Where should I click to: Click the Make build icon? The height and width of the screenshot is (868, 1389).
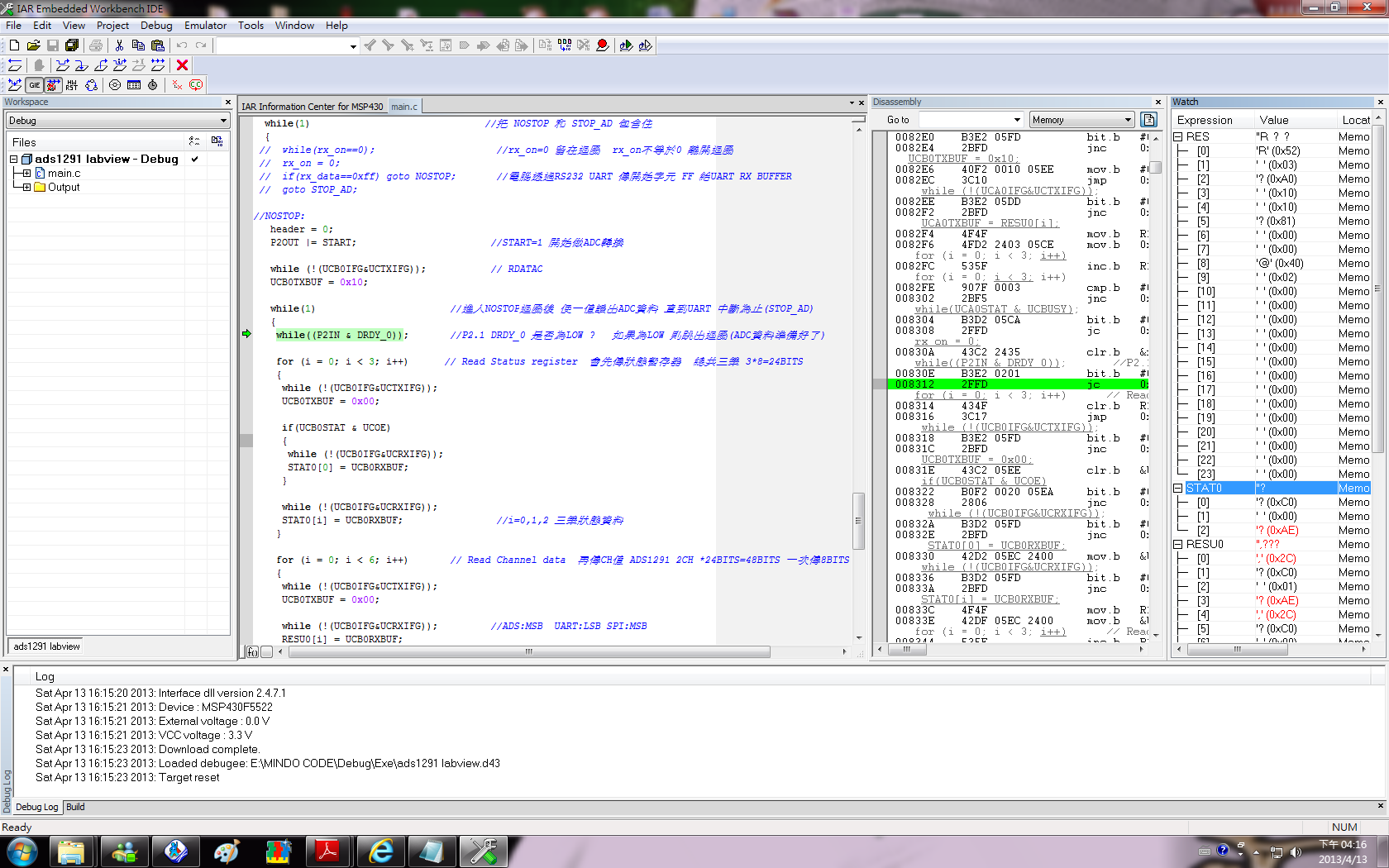click(564, 45)
